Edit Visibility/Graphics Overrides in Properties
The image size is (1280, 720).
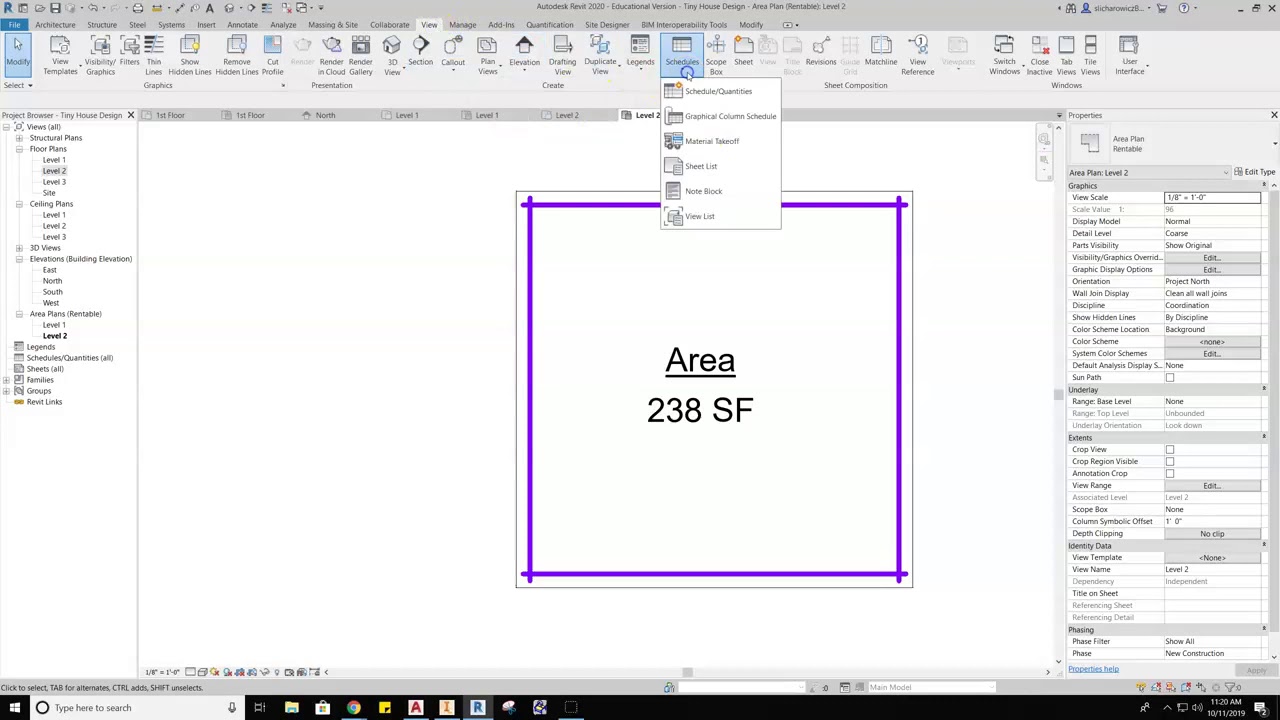pyautogui.click(x=1212, y=258)
